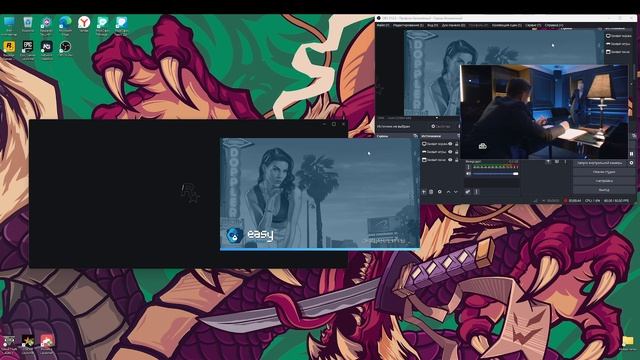
Task: Mute the audio channel speaker icon in OBS mixer
Action: (468, 173)
